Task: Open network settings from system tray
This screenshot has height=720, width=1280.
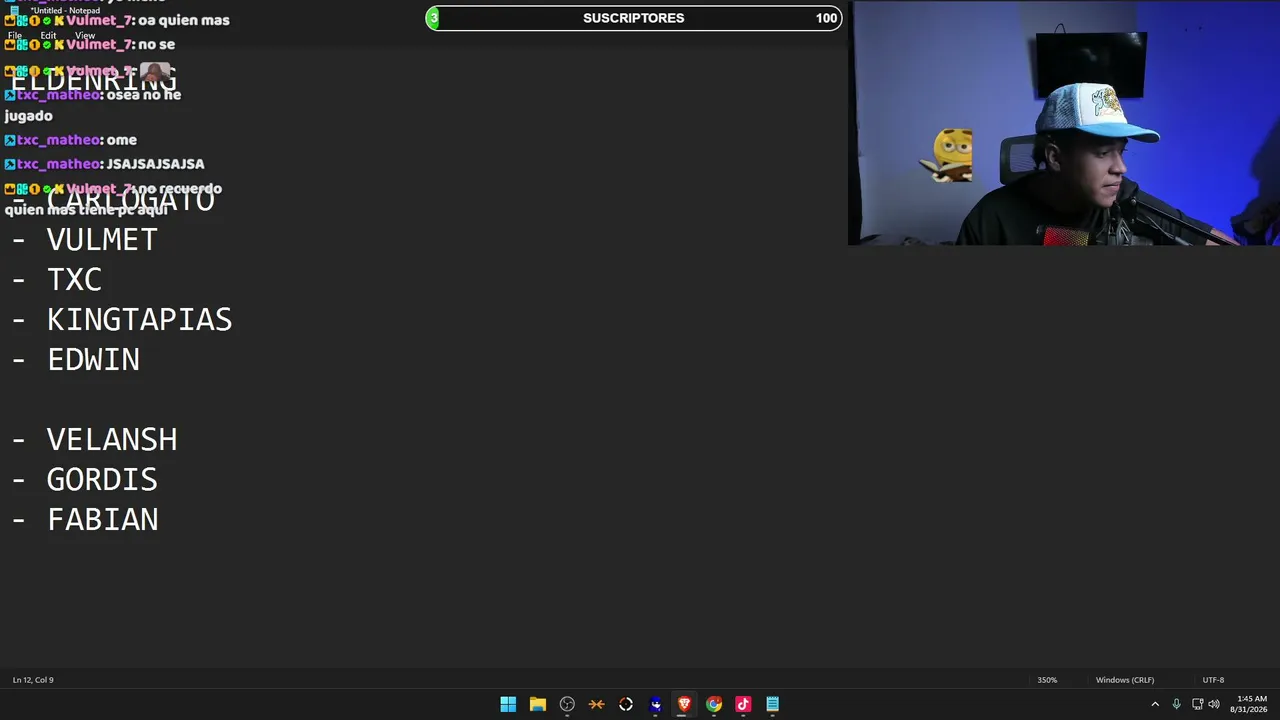Action: click(x=1198, y=704)
